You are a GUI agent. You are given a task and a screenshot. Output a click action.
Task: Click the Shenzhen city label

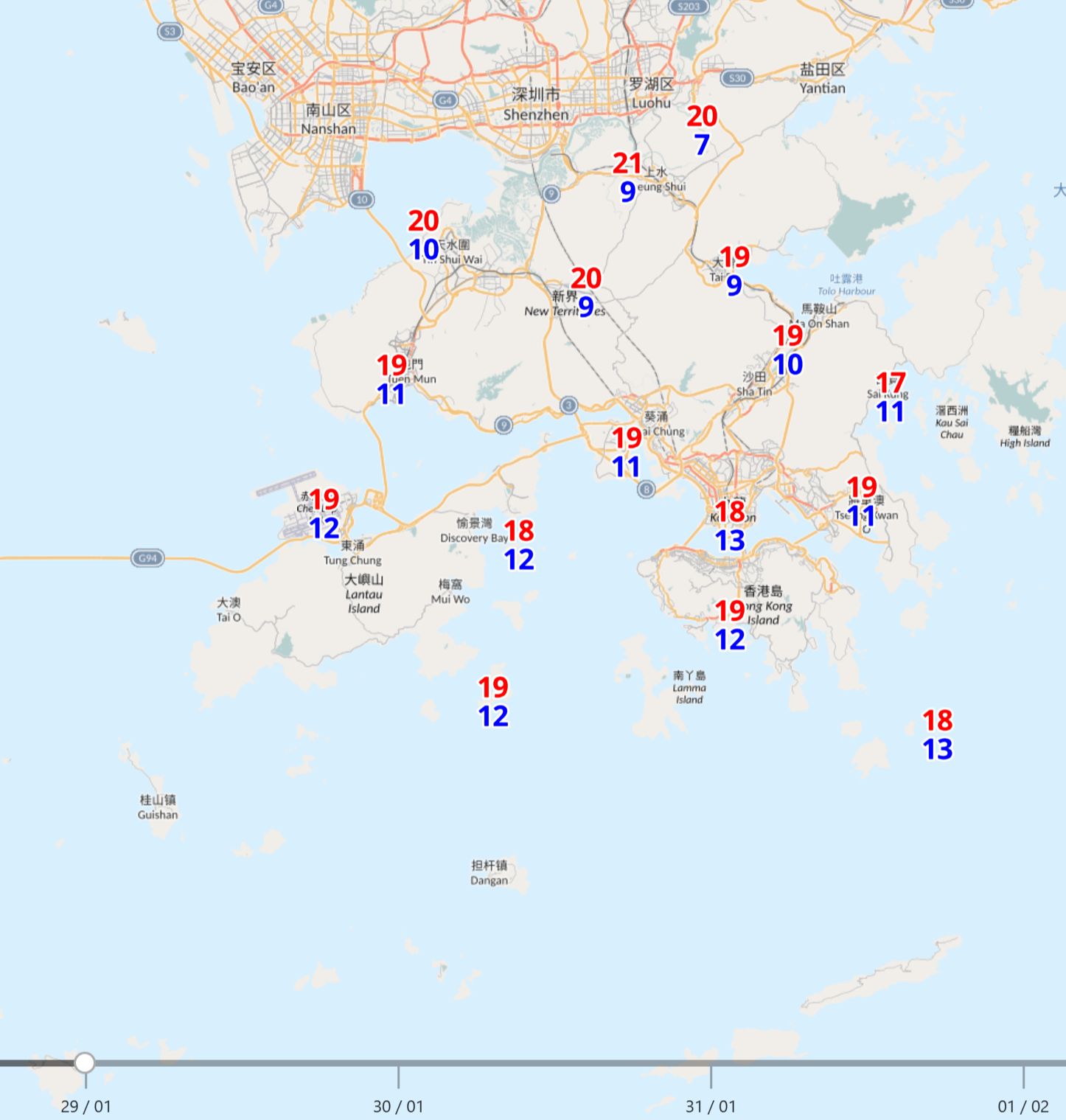[536, 105]
